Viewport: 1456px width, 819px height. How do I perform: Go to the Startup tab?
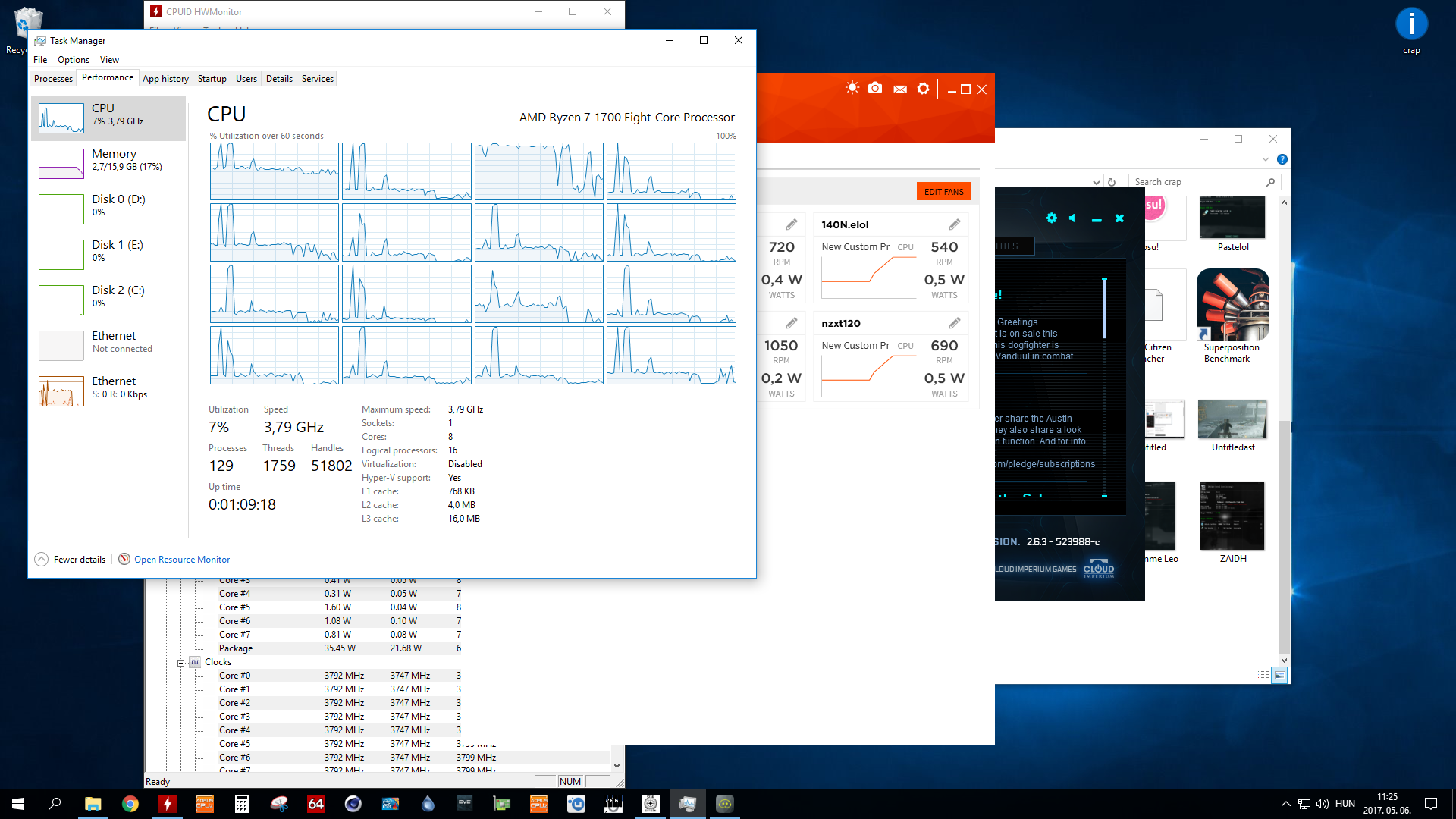(212, 79)
